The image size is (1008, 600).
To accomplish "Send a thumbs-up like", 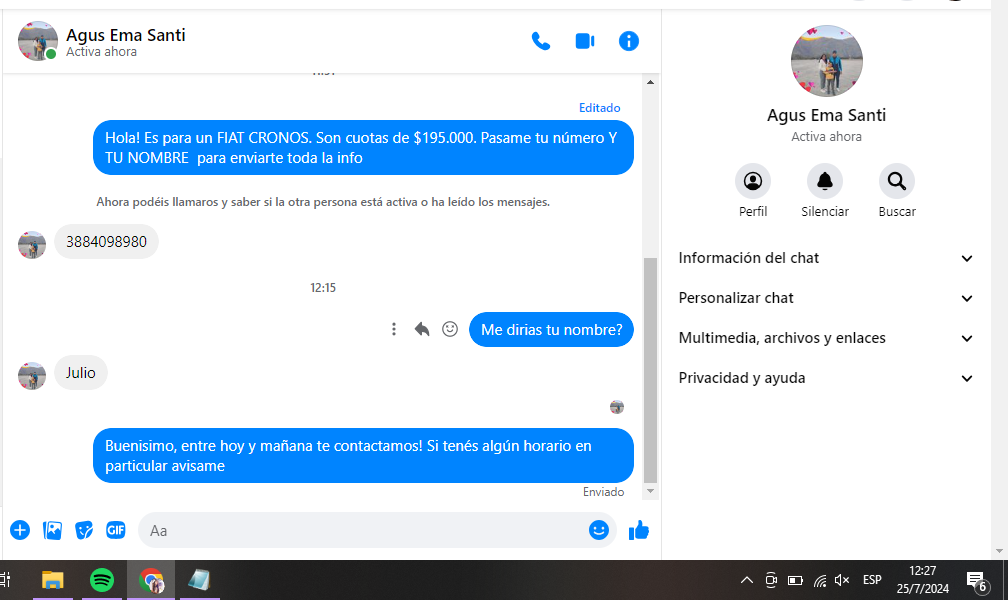I will (x=638, y=530).
